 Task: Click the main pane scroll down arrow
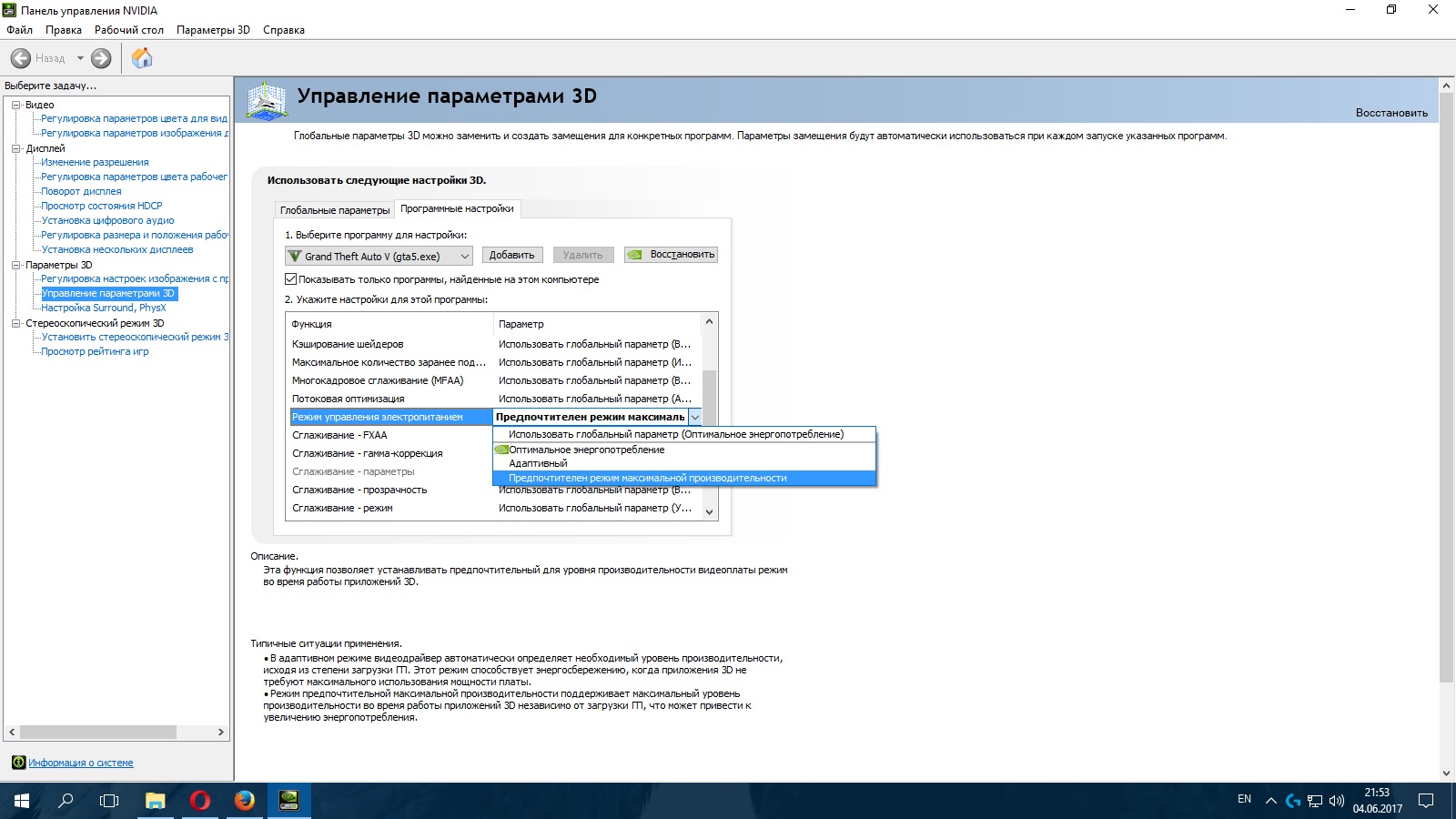(x=1447, y=773)
